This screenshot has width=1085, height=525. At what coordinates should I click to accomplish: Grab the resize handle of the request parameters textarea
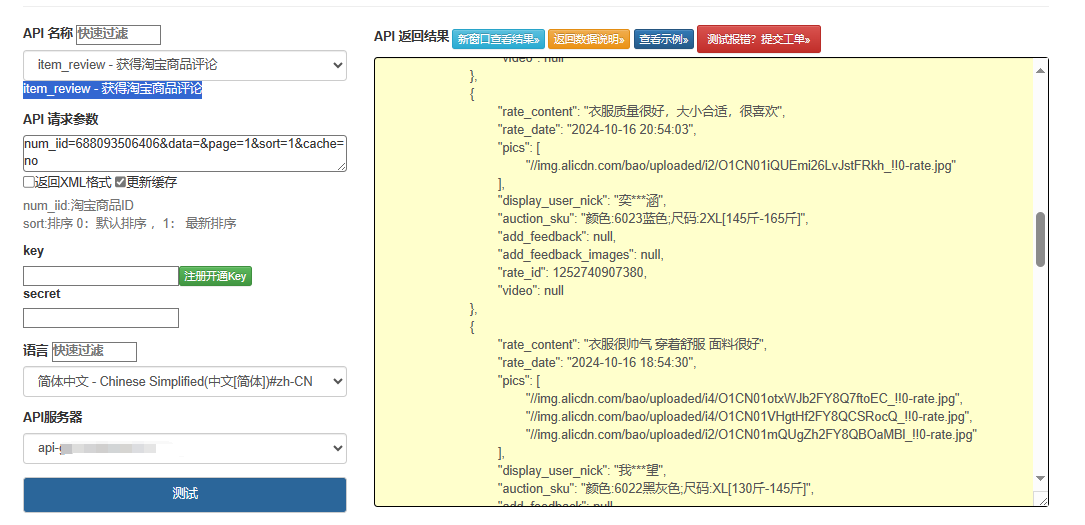(x=341, y=166)
